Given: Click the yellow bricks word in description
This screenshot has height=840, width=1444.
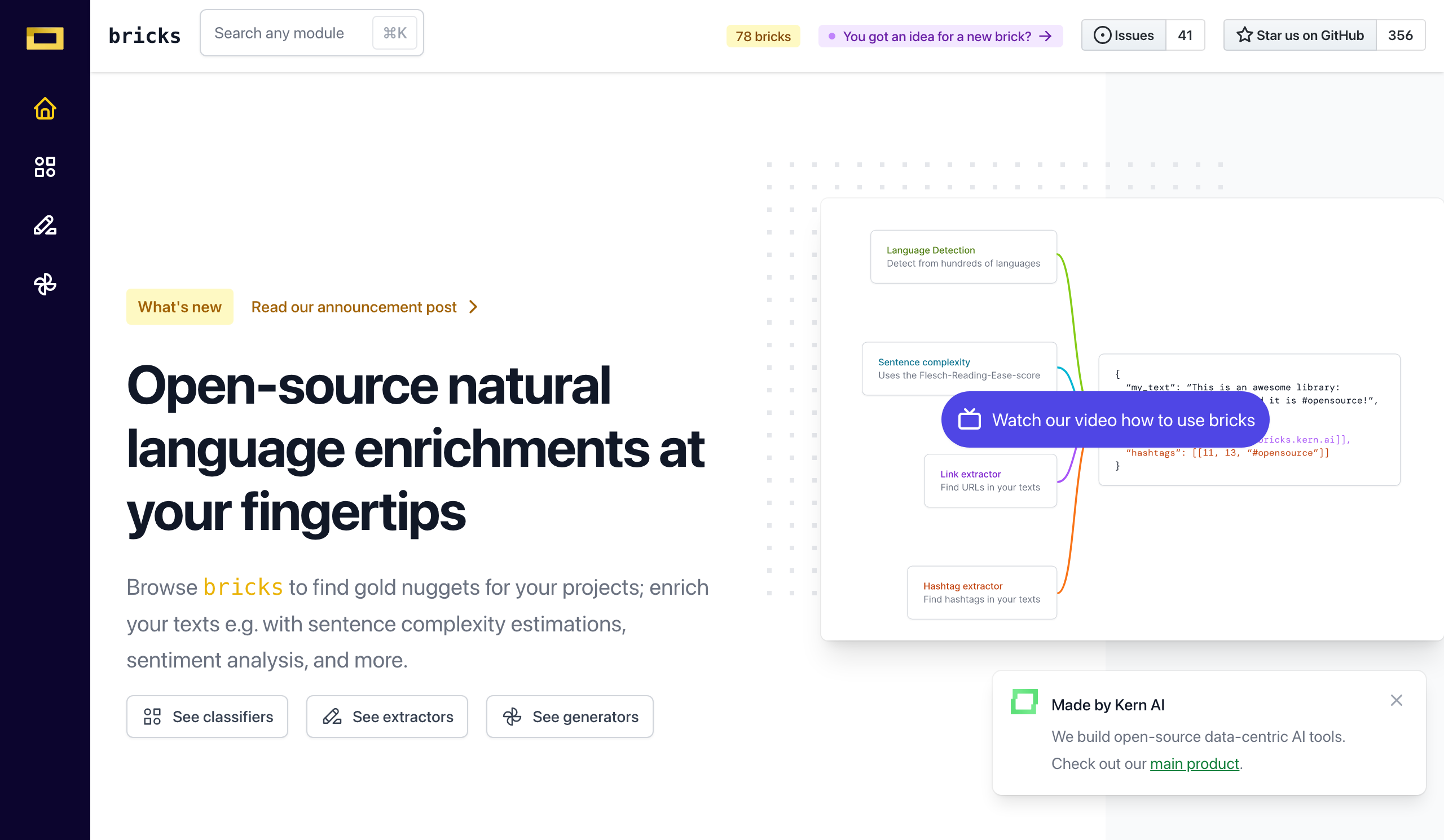Looking at the screenshot, I should [243, 587].
